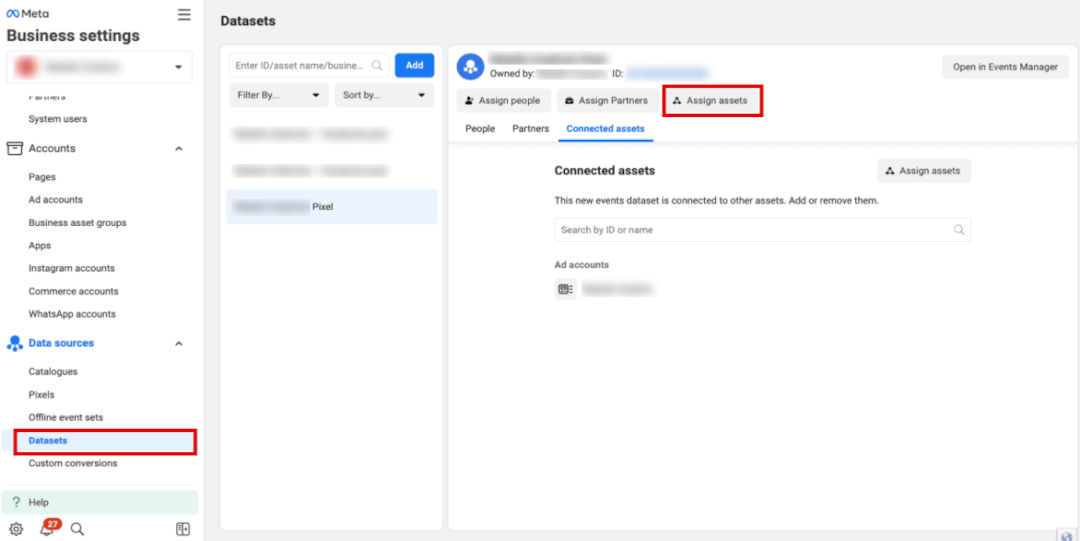
Task: Open settings gear icon at bottom
Action: point(16,529)
